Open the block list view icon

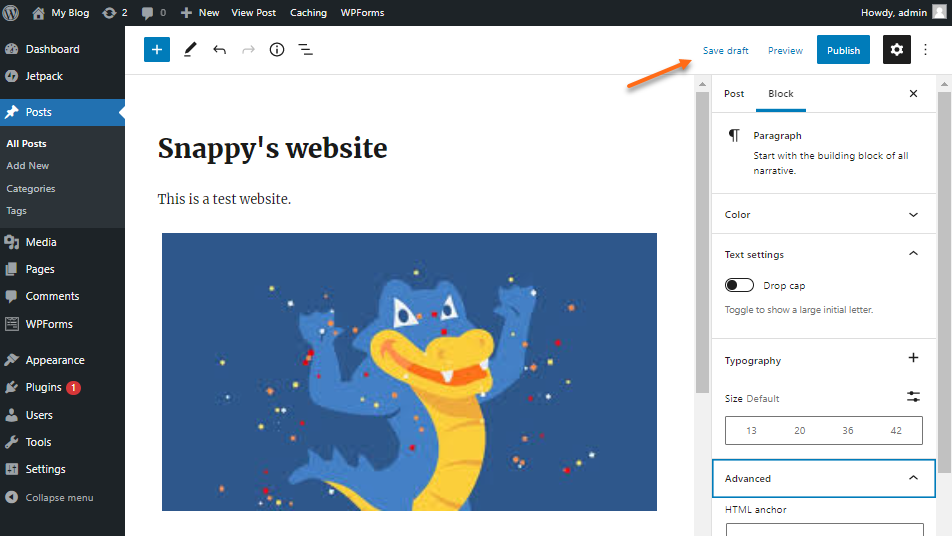(x=306, y=50)
